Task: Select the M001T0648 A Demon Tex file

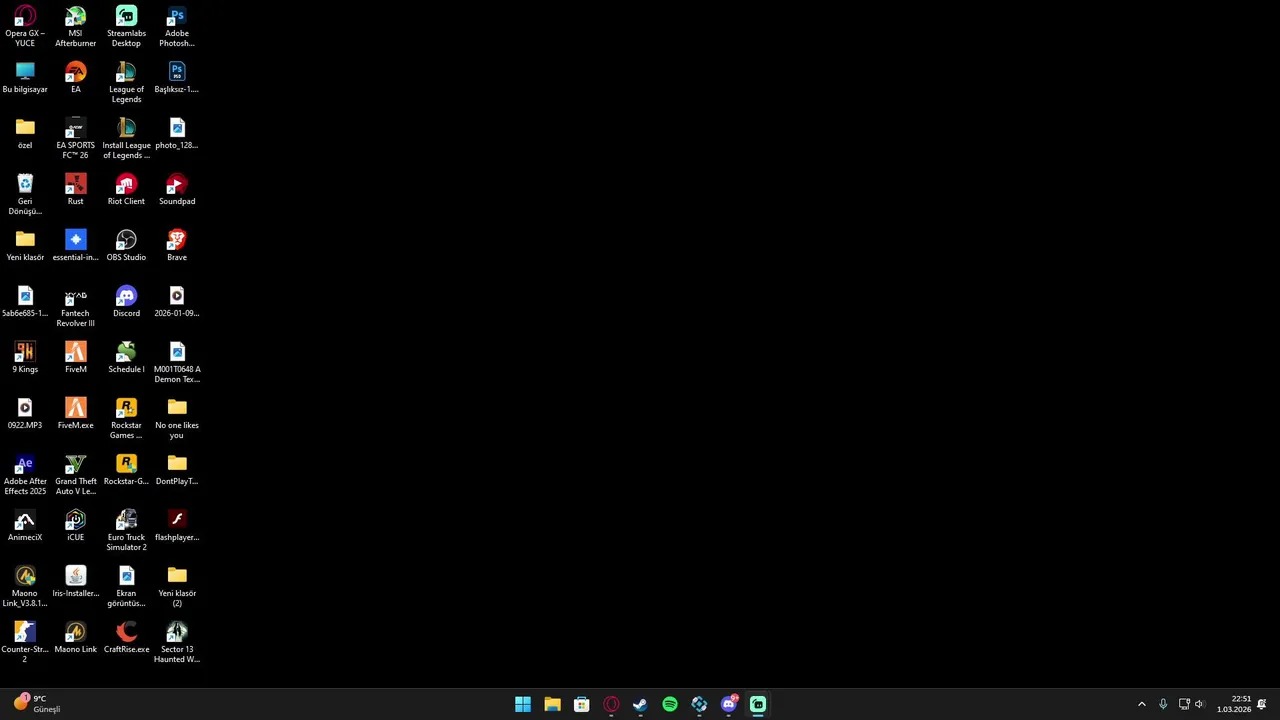Action: (177, 363)
